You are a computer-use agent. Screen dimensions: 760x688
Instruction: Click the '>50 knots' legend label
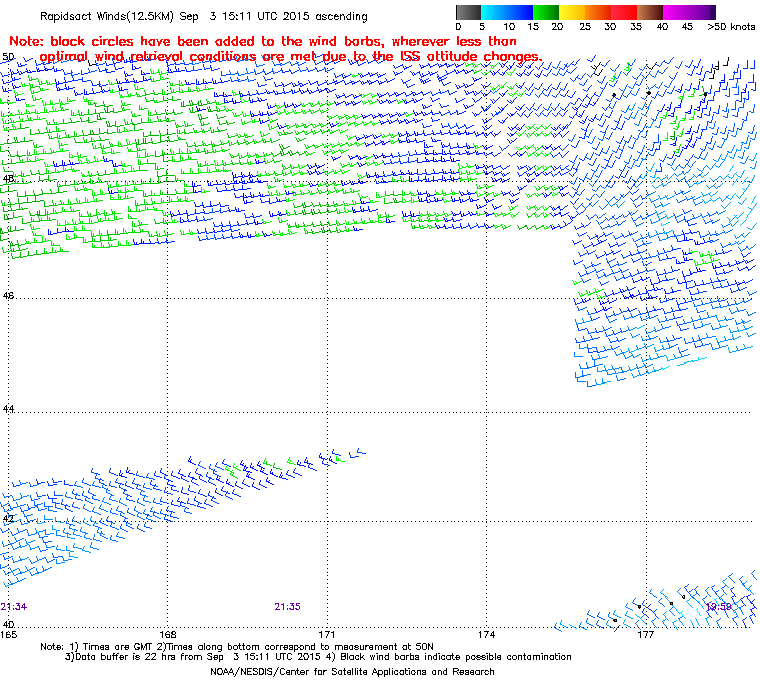pos(731,27)
